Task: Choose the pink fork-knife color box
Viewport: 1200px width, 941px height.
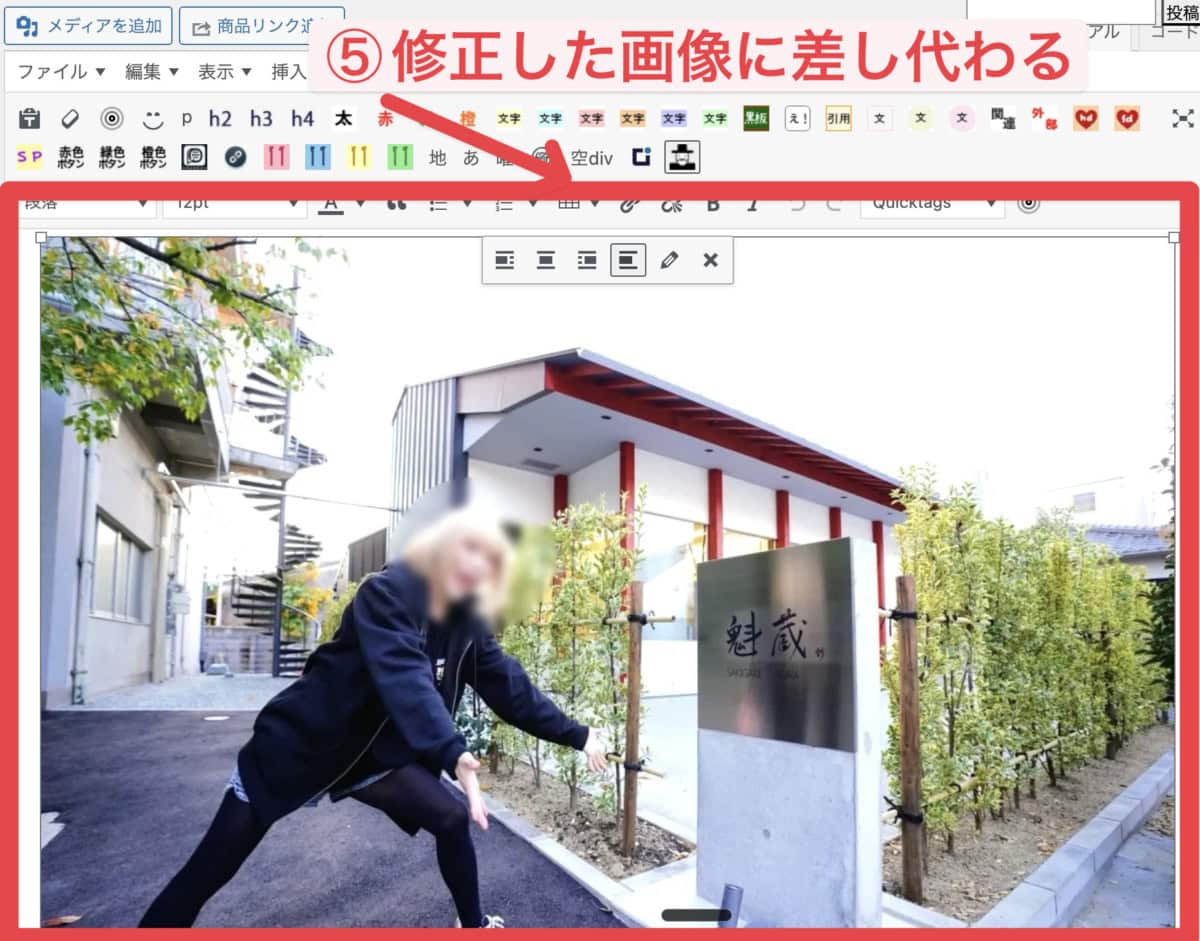Action: pyautogui.click(x=277, y=157)
